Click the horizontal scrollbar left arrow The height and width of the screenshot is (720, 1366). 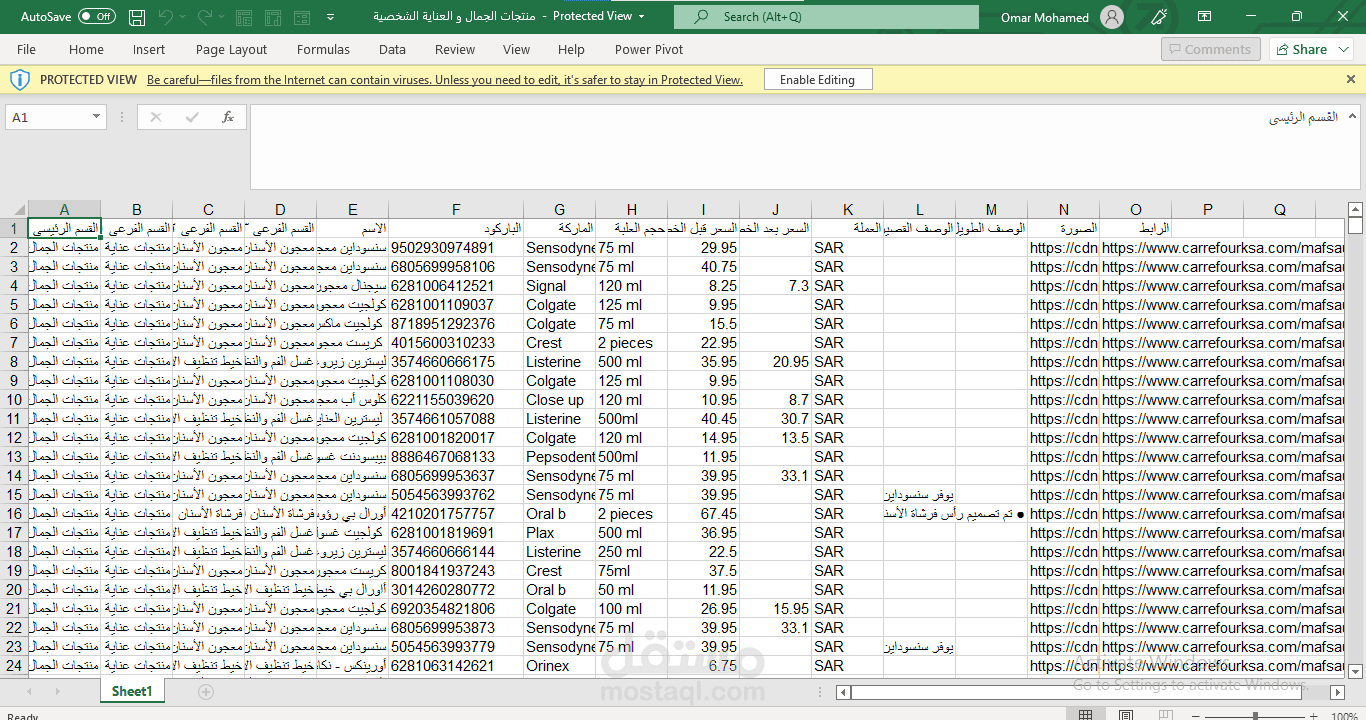point(843,691)
